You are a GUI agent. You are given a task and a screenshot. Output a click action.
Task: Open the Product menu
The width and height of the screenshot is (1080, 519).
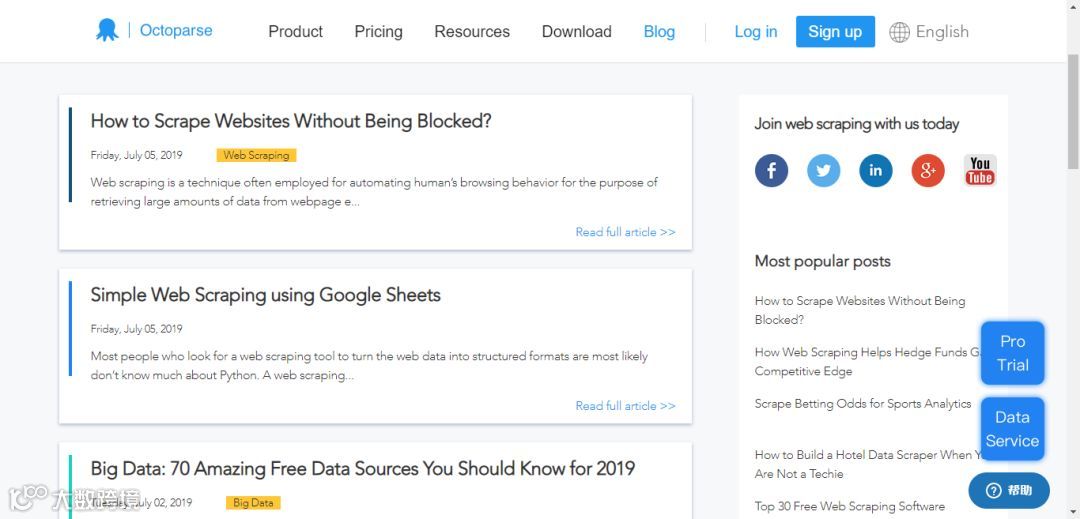(x=295, y=32)
